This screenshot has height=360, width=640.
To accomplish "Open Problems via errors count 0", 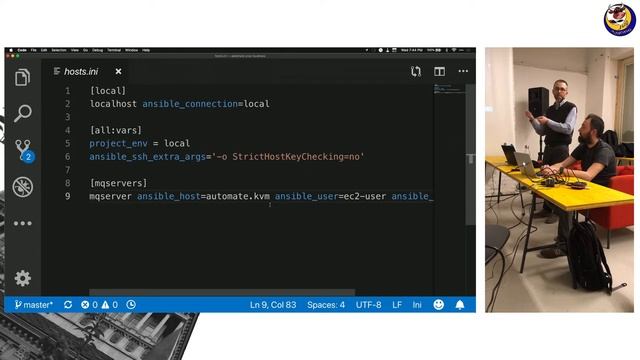I will 89,305.
